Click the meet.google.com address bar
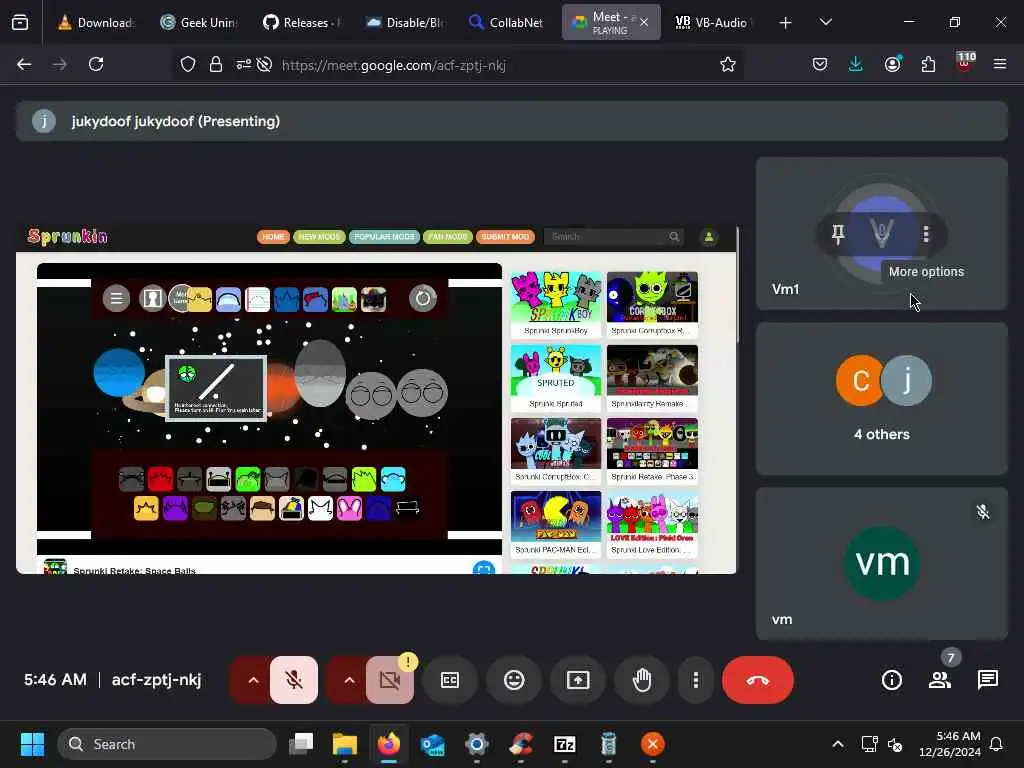1024x768 pixels. coord(393,65)
